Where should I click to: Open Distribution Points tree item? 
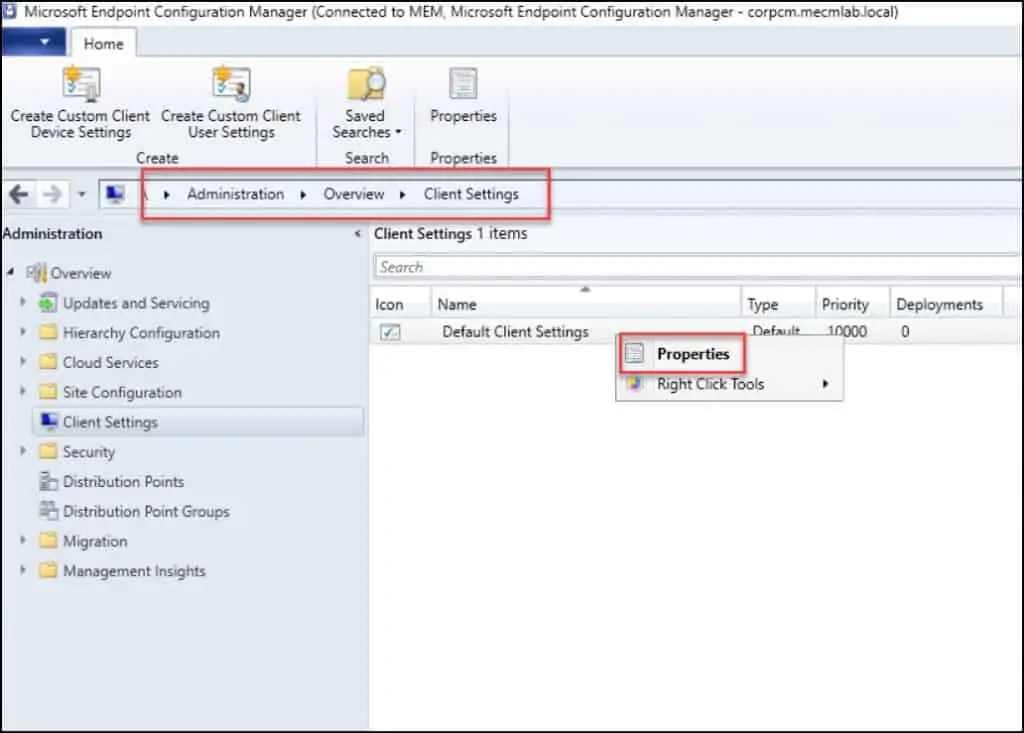[123, 481]
